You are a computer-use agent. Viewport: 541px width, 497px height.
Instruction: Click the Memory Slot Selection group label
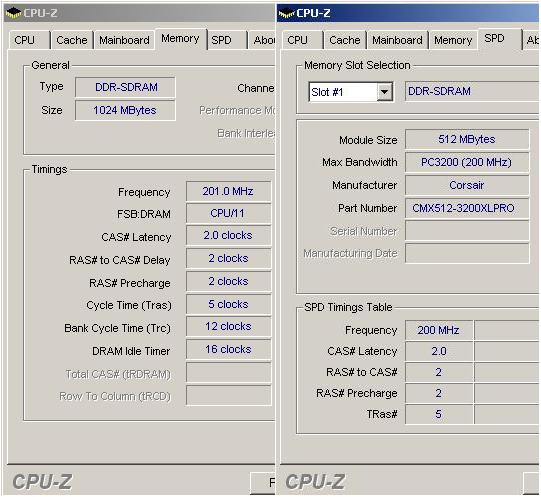(357, 65)
